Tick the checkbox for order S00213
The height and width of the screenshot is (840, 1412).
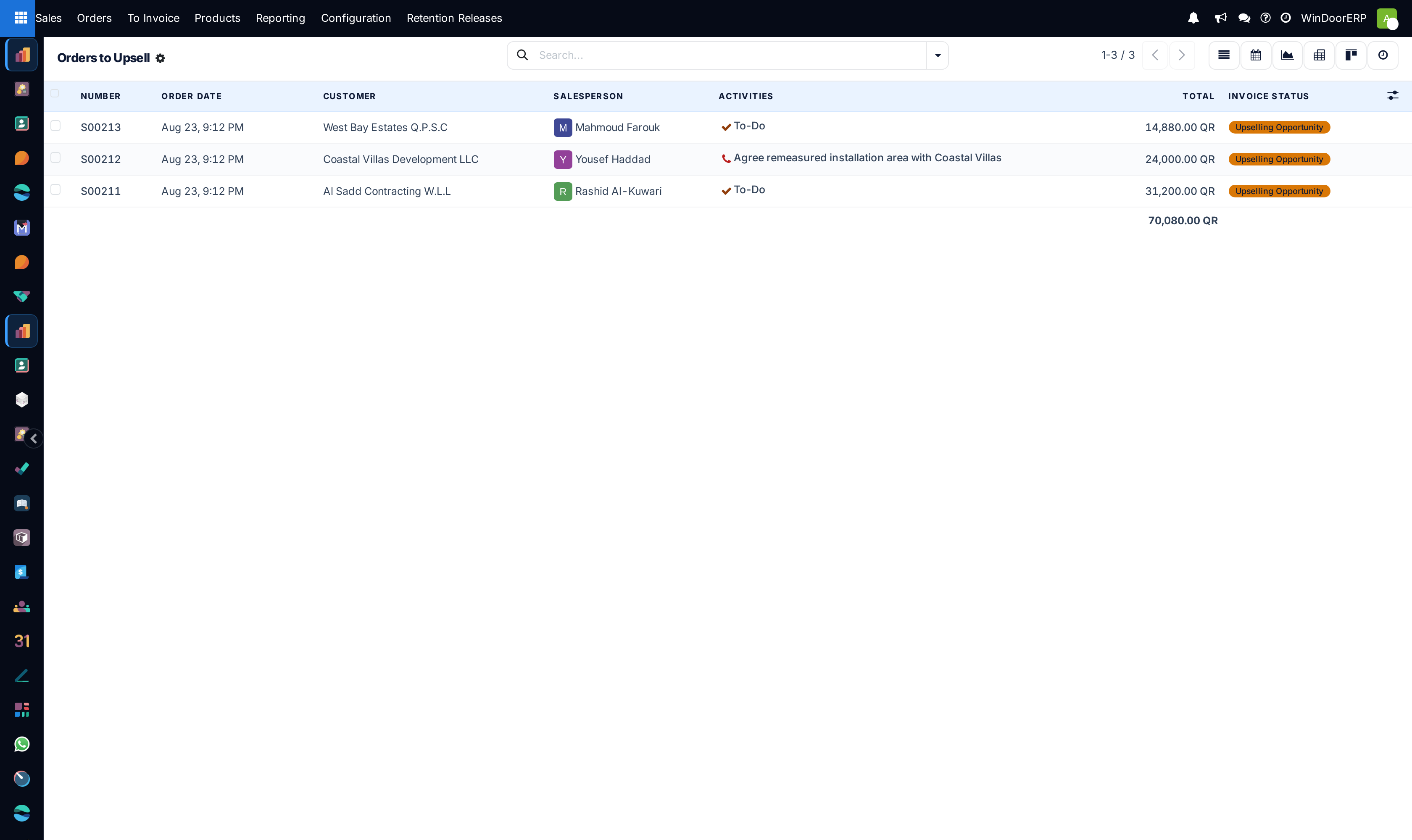click(x=55, y=126)
